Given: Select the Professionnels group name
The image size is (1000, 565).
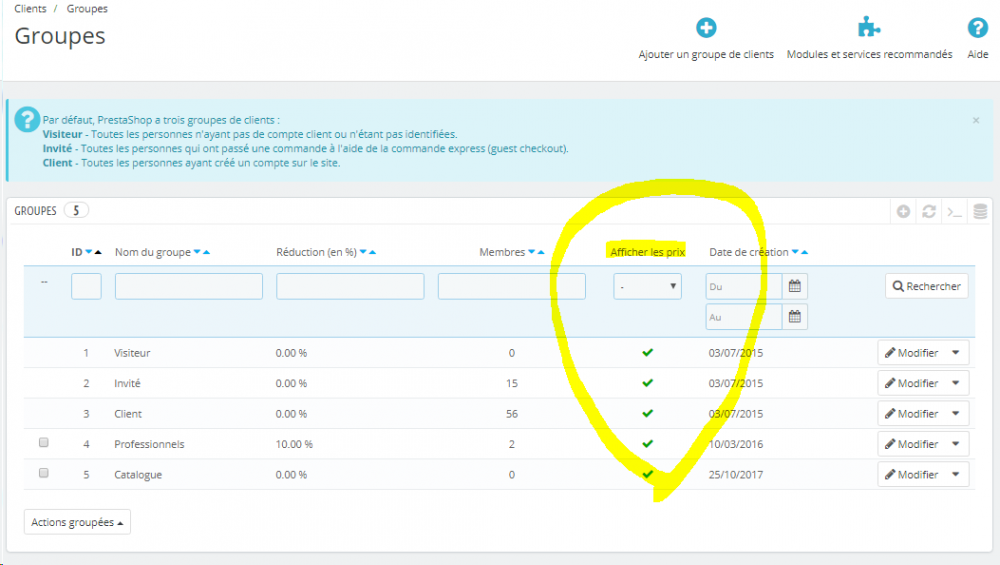Looking at the screenshot, I should coord(149,444).
